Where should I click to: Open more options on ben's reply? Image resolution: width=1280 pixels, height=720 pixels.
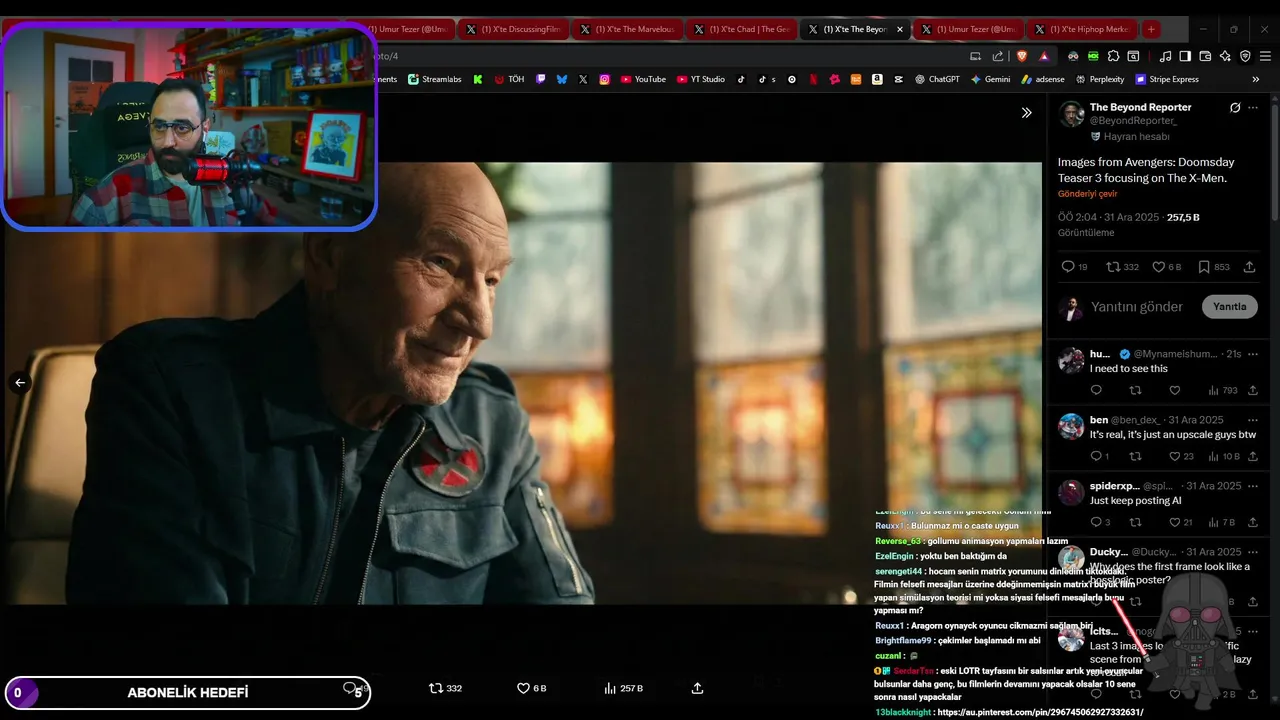pos(1252,420)
